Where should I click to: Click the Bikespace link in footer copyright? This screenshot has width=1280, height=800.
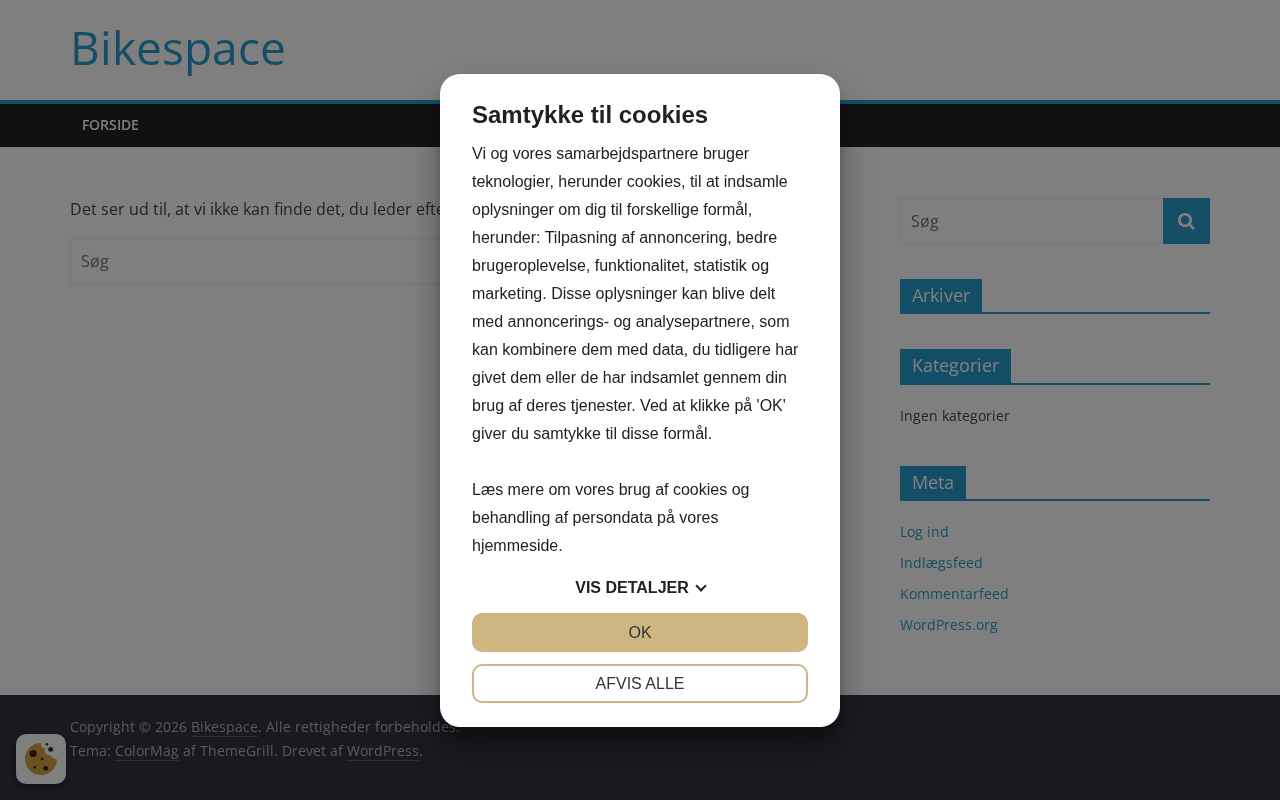[x=224, y=727]
